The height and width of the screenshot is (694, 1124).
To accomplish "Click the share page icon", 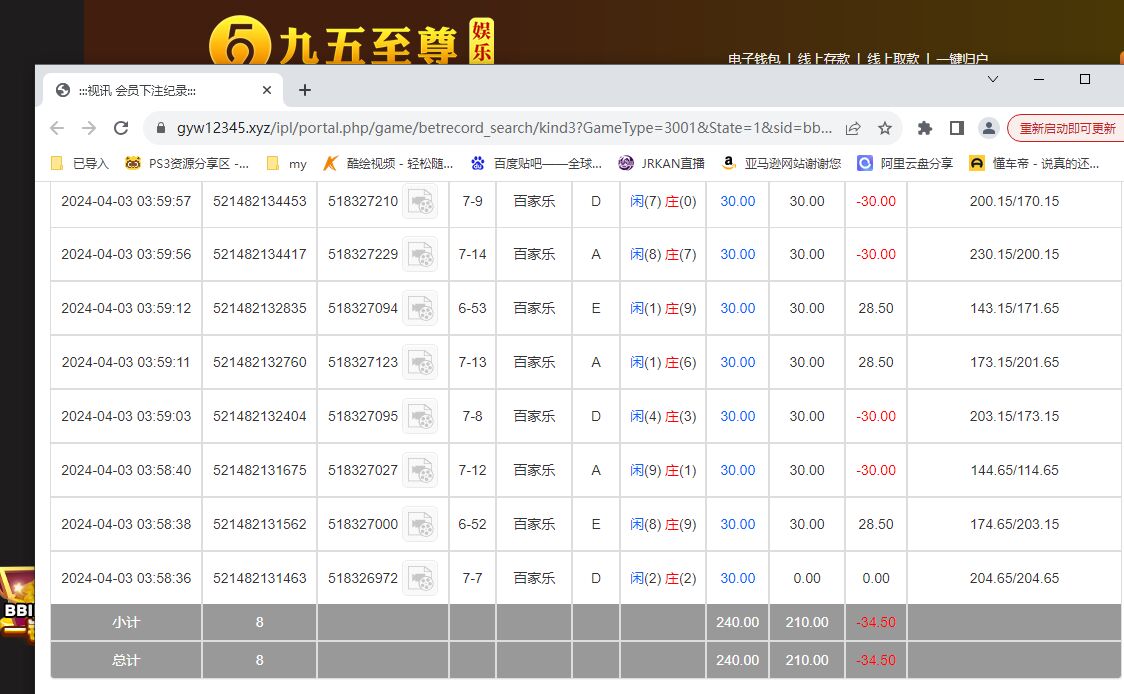I will click(853, 128).
